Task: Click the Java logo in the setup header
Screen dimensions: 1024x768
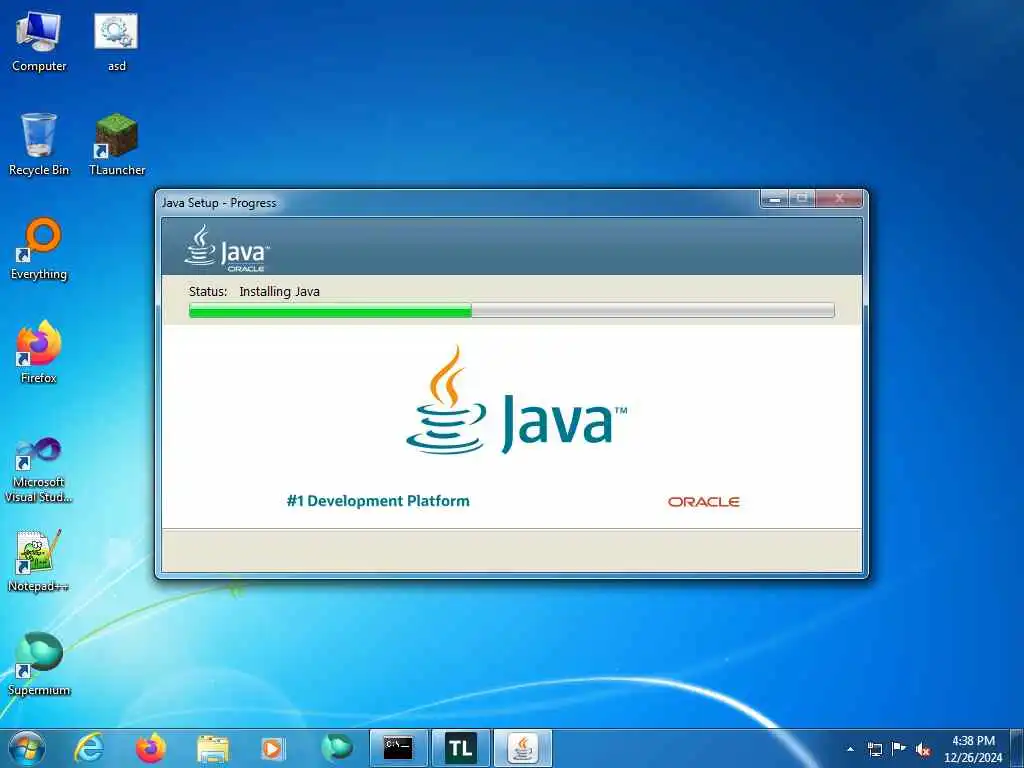Action: coord(226,248)
